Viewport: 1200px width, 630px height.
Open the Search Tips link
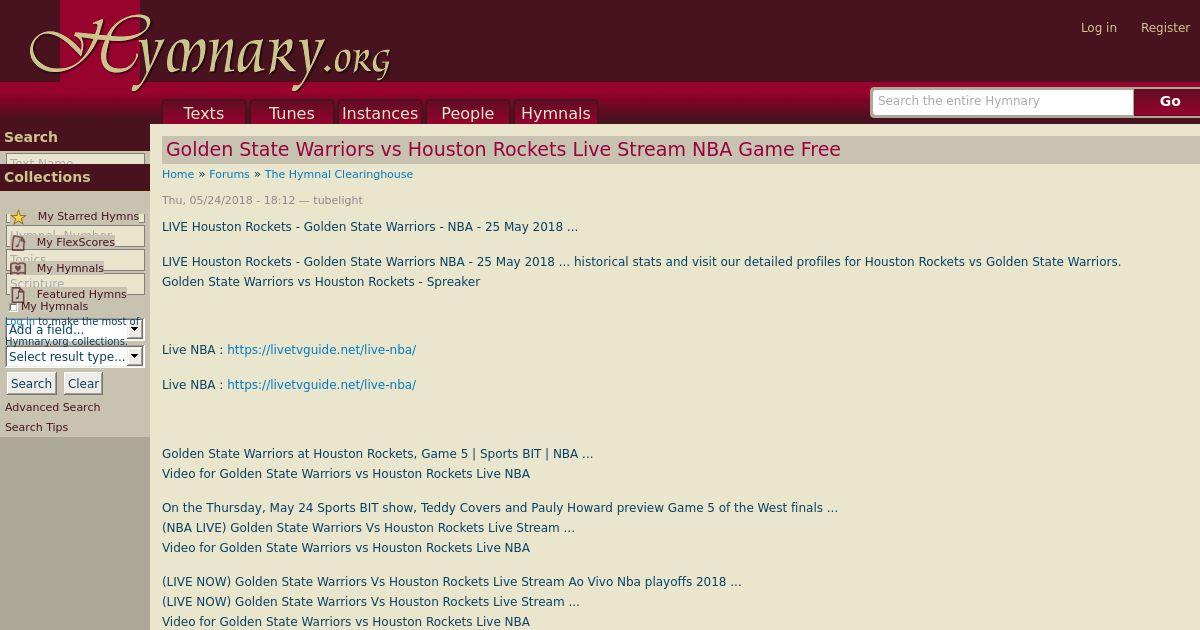pos(36,427)
